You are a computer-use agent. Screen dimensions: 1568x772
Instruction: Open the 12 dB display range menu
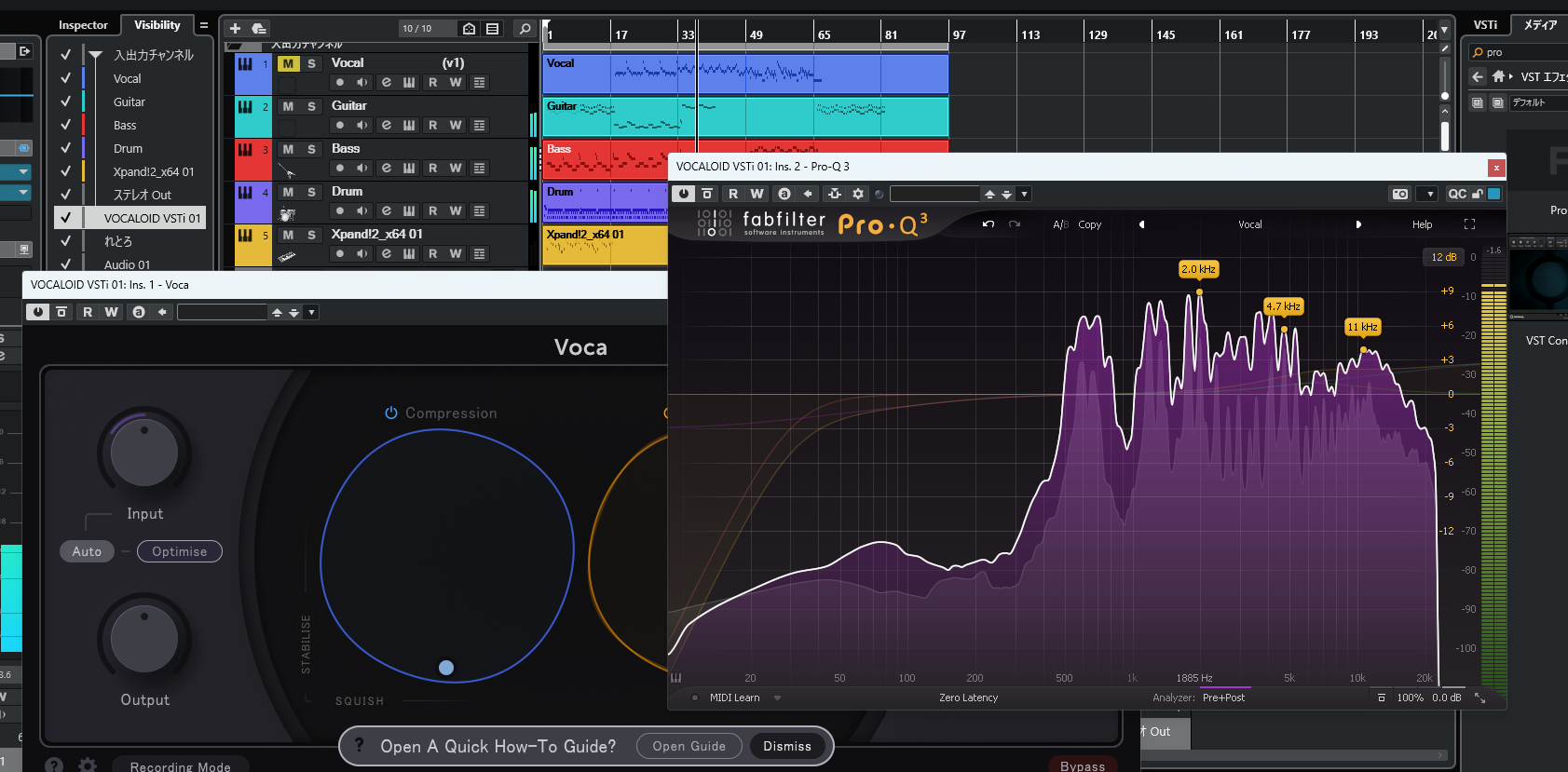(x=1444, y=257)
